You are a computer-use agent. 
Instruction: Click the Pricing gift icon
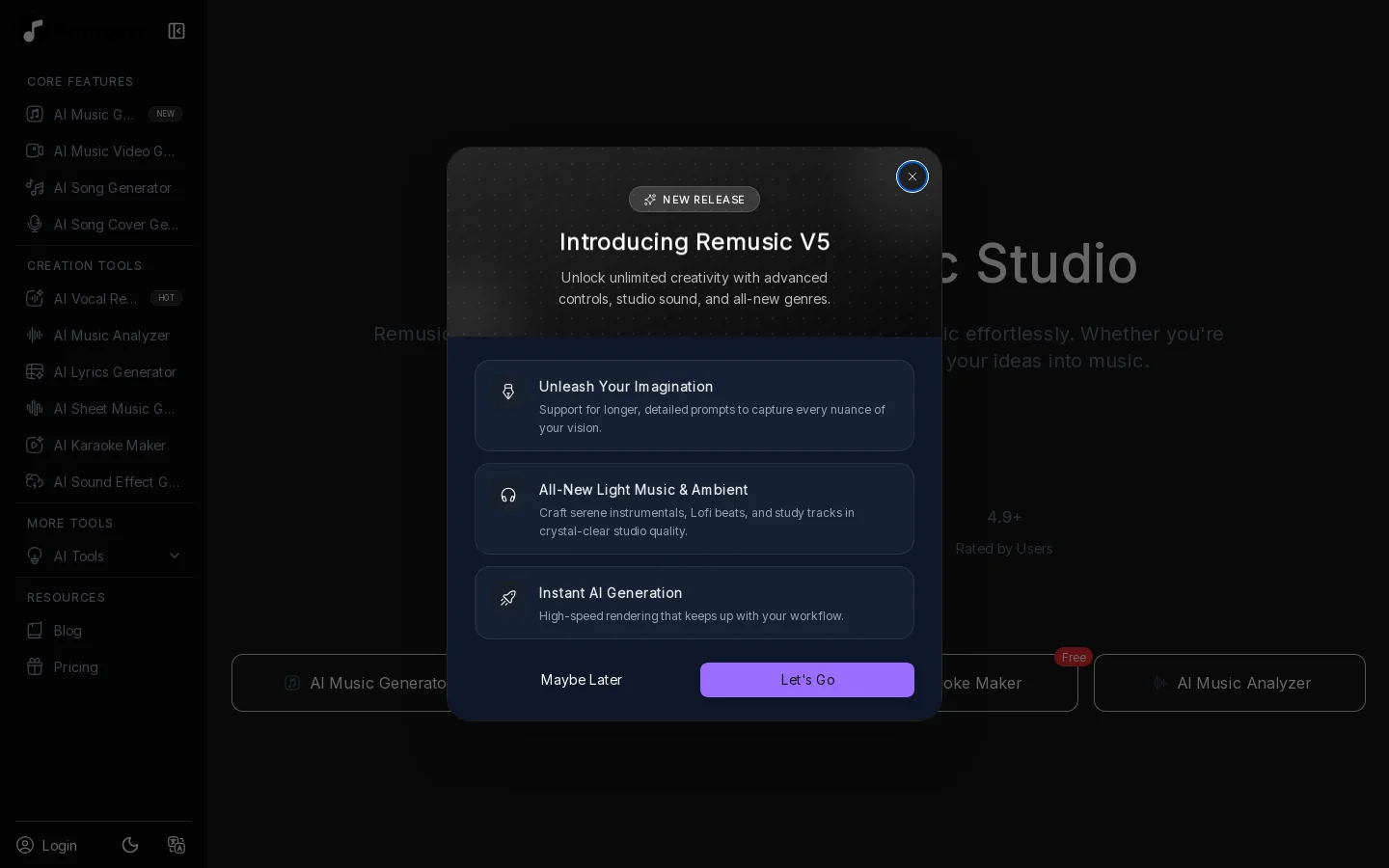point(35,666)
